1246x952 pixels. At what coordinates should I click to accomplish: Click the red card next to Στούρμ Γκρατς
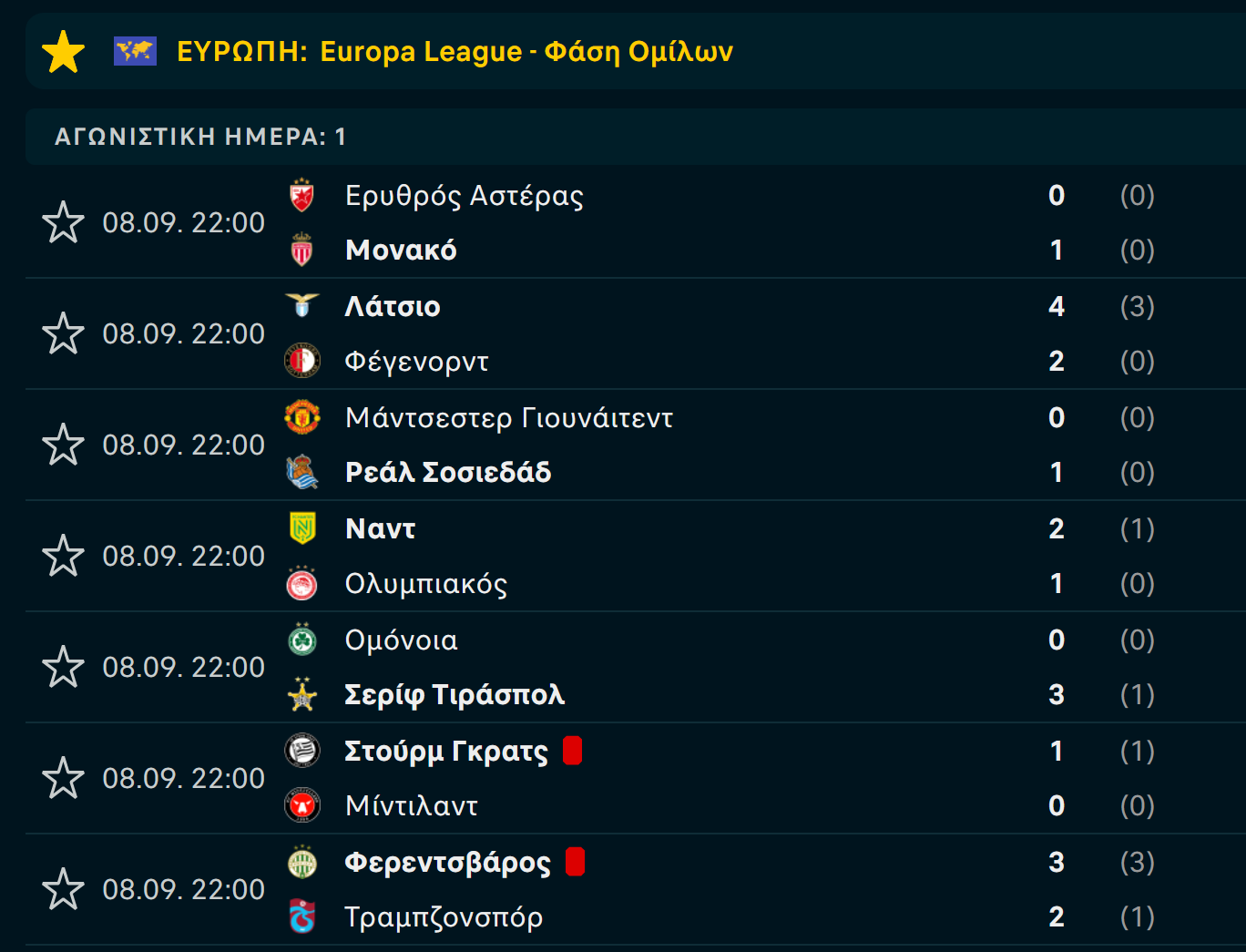(x=572, y=751)
